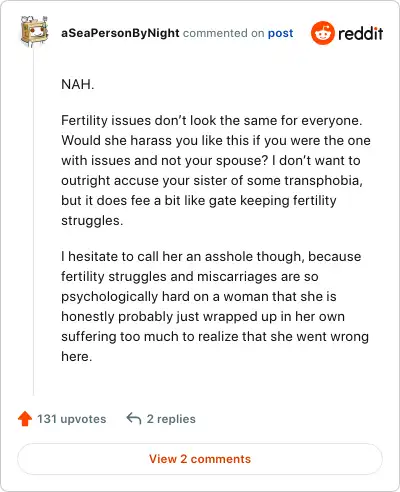
Task: Click the word "struggles." ending the first paragraph
Action: tap(92, 221)
